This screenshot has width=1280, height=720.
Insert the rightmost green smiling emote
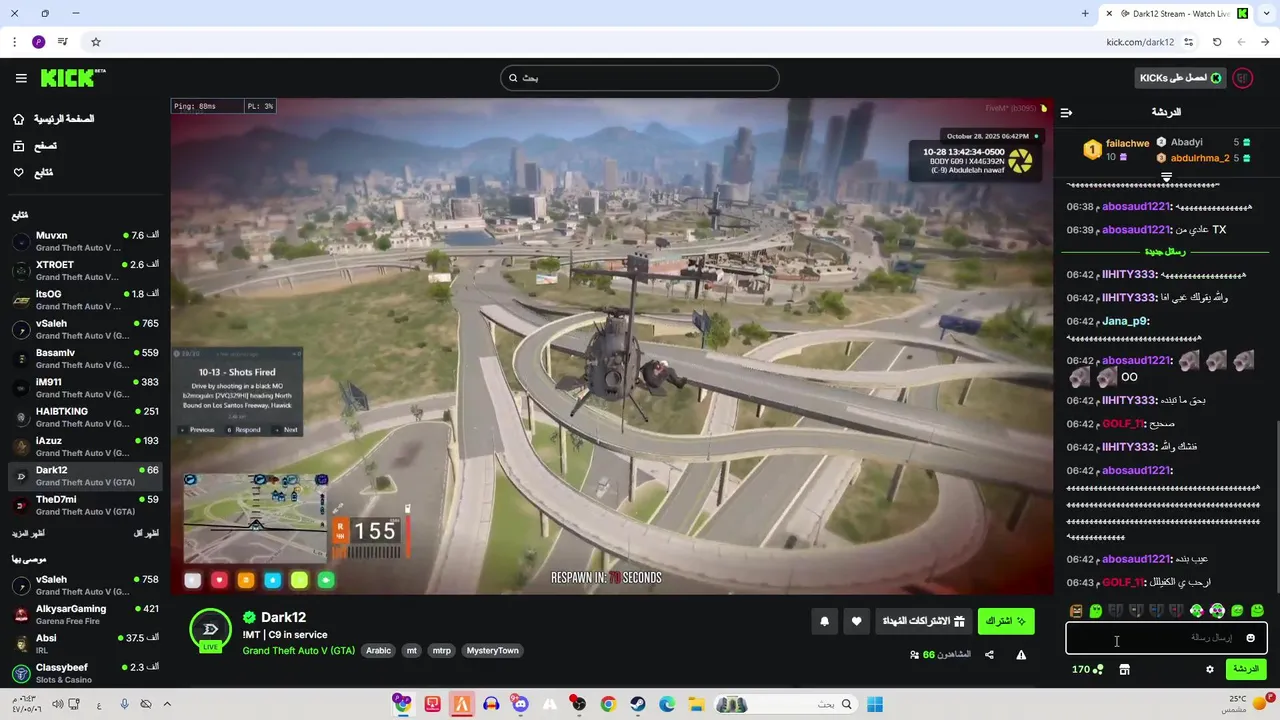1257,610
